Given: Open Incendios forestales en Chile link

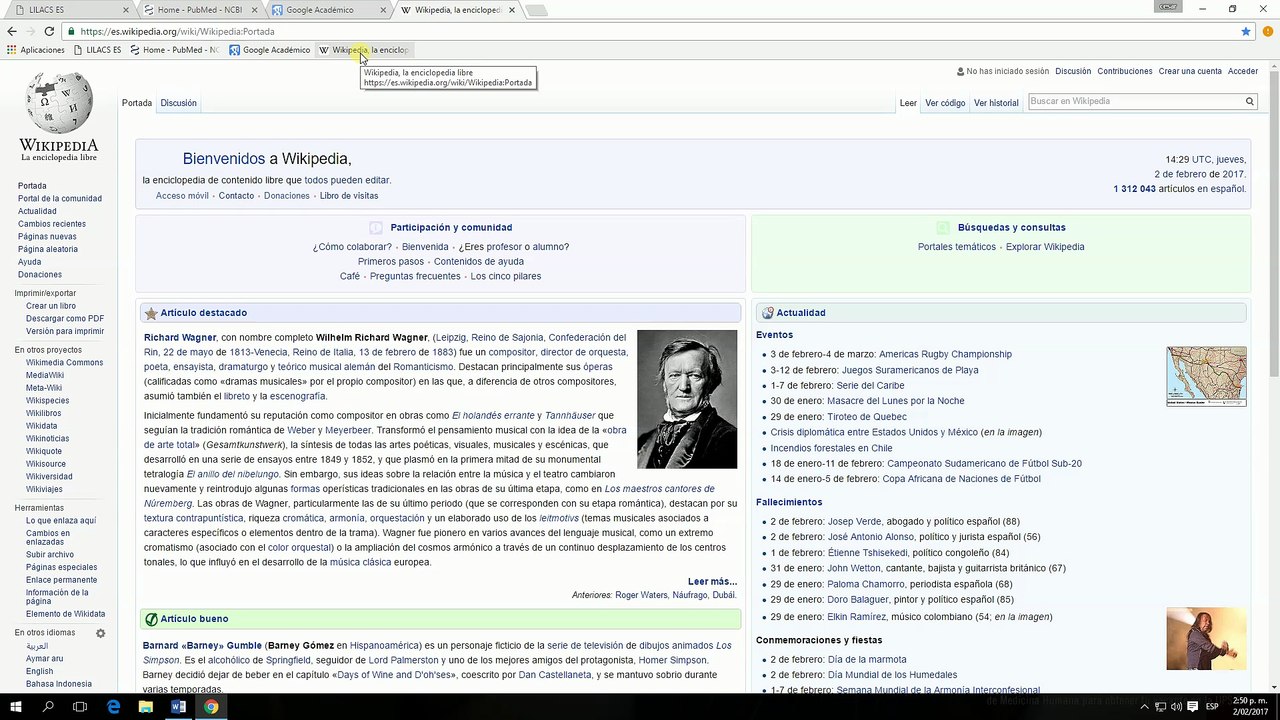Looking at the screenshot, I should [831, 448].
